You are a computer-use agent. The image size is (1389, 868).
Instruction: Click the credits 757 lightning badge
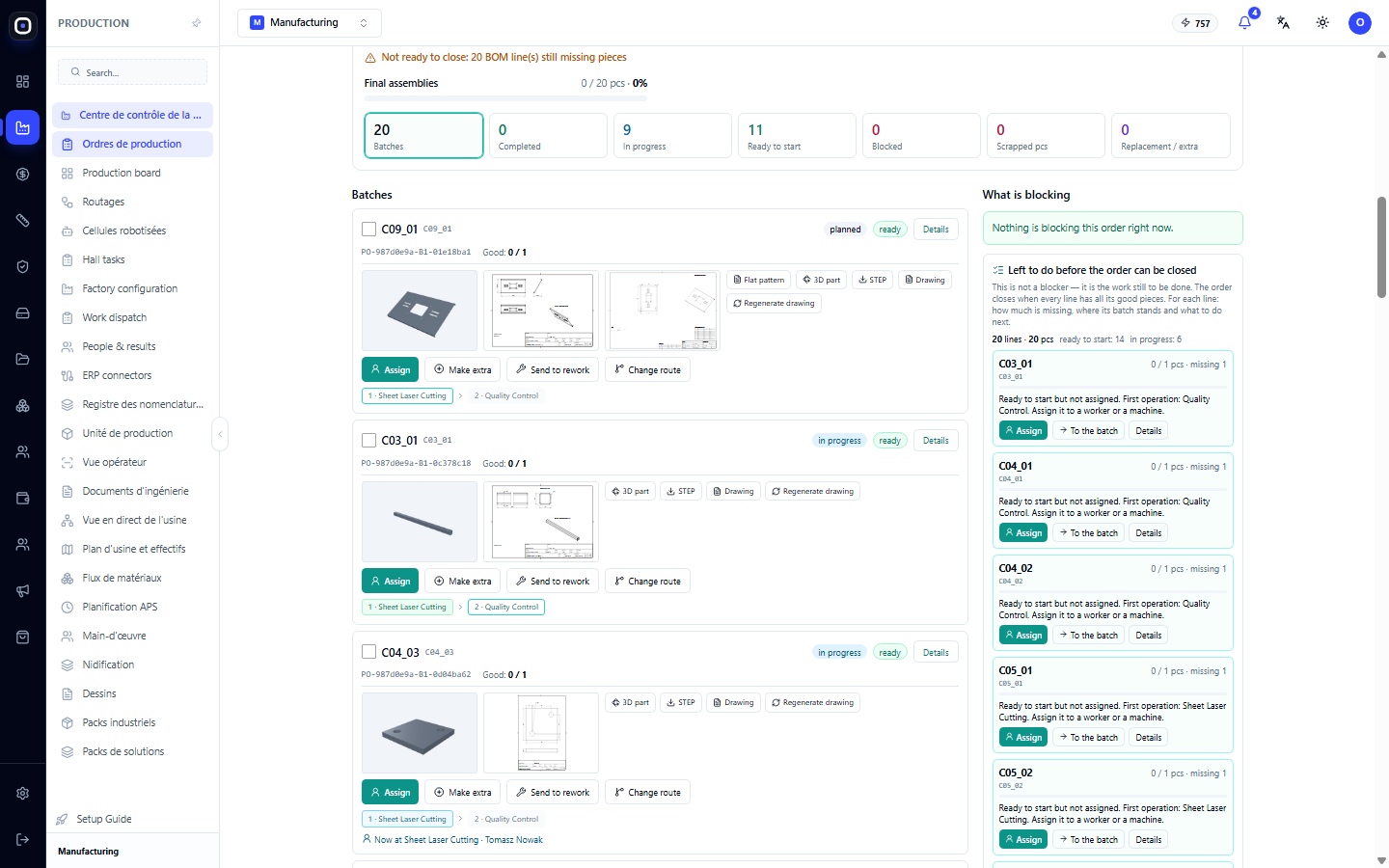(x=1196, y=23)
